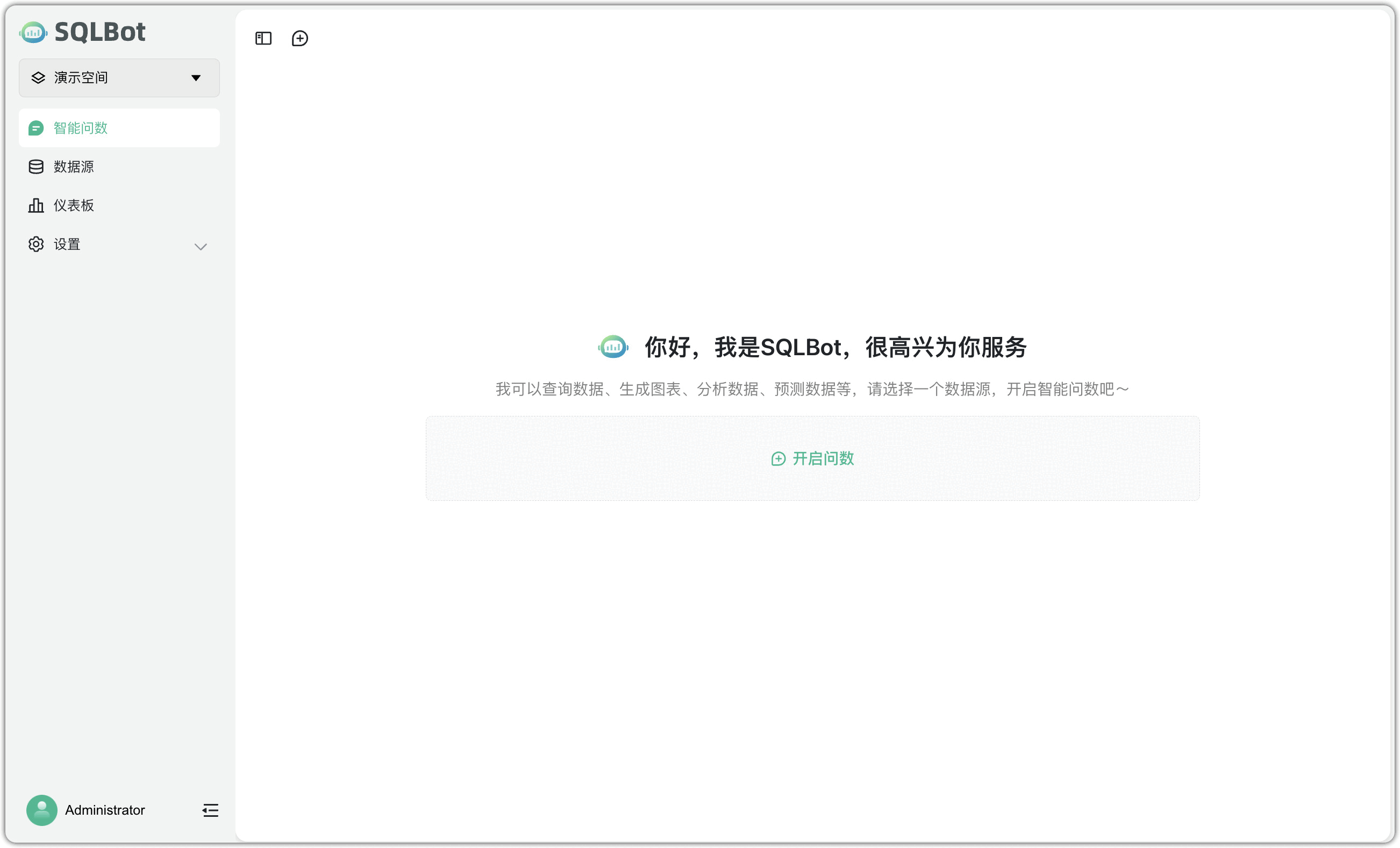
Task: Click the bar chart icon for 仪表板
Action: coord(36,205)
